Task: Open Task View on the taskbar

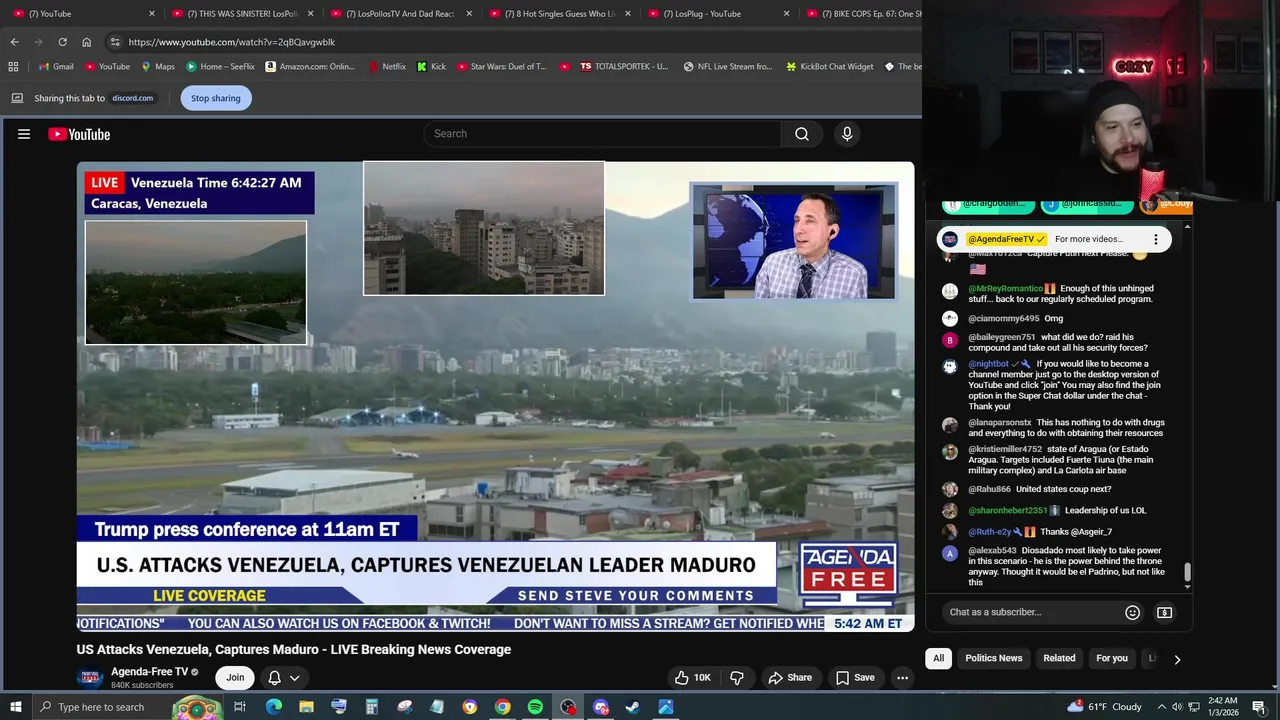Action: (240, 707)
